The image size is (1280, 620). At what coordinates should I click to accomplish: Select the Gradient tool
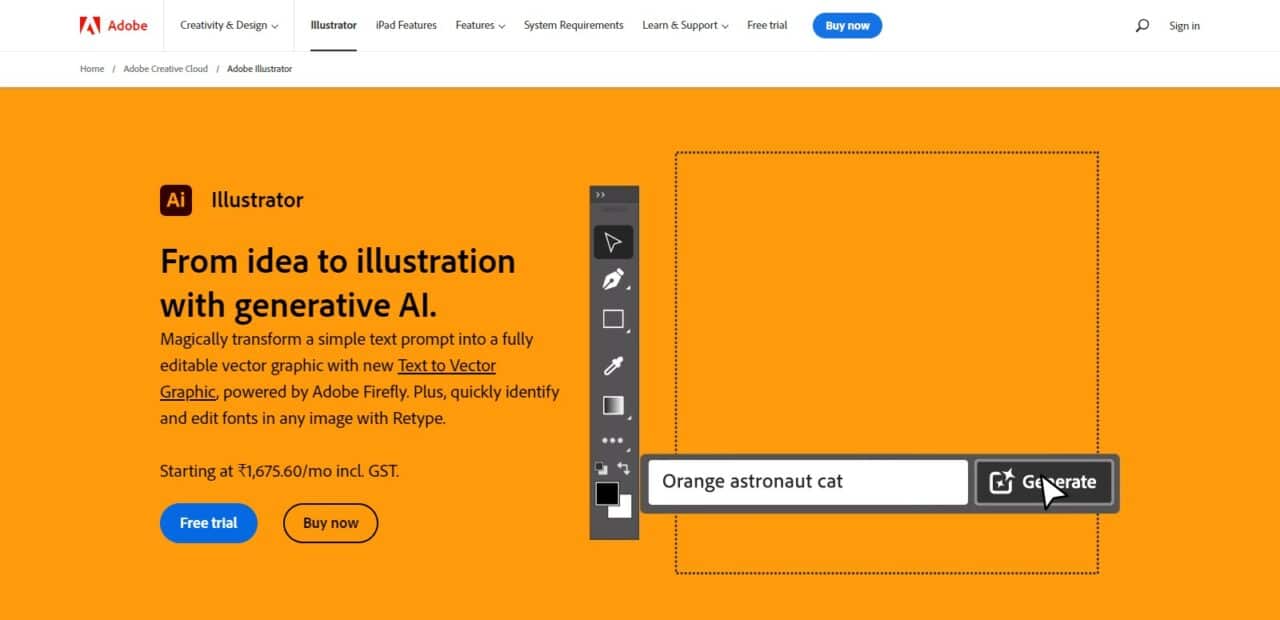point(613,405)
